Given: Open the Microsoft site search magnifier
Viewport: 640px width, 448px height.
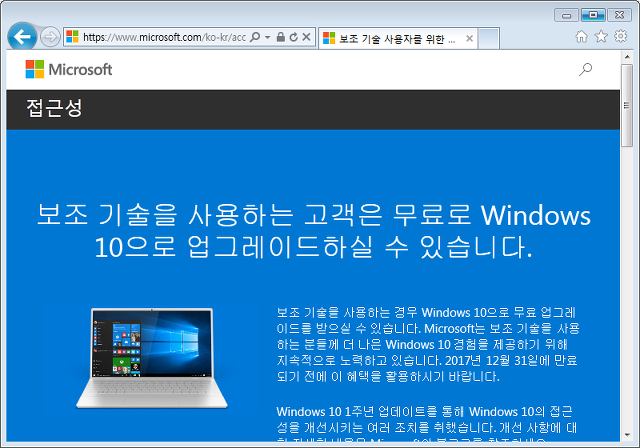Looking at the screenshot, I should click(x=585, y=69).
